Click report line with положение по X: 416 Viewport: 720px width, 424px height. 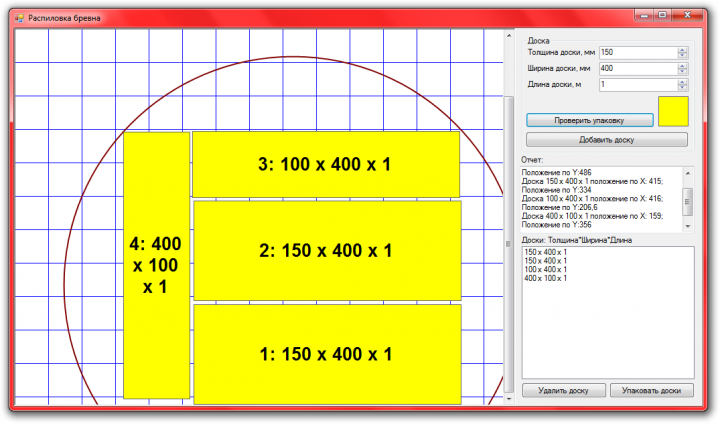coord(592,199)
